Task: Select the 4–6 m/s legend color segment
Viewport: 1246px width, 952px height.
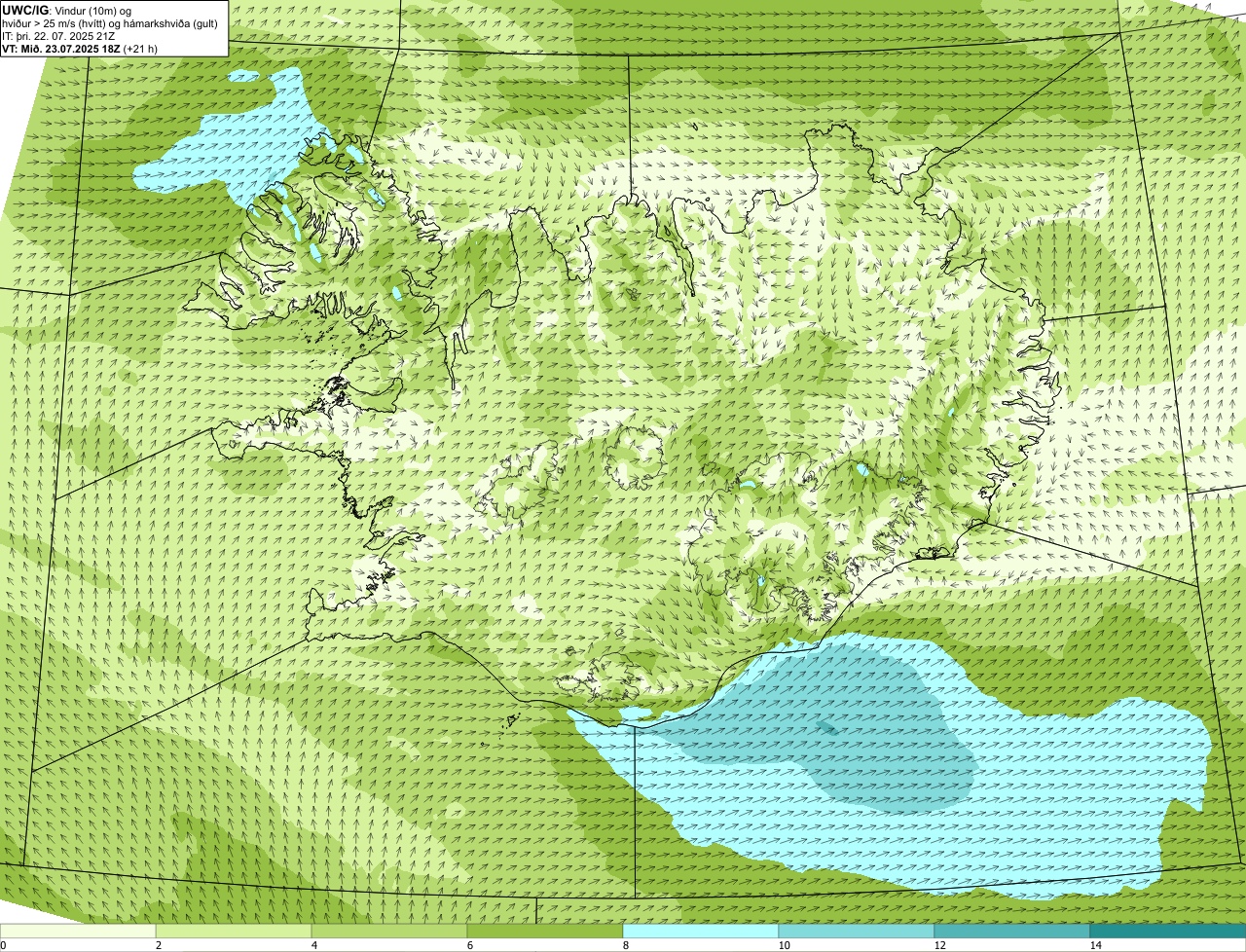Action: point(389,931)
